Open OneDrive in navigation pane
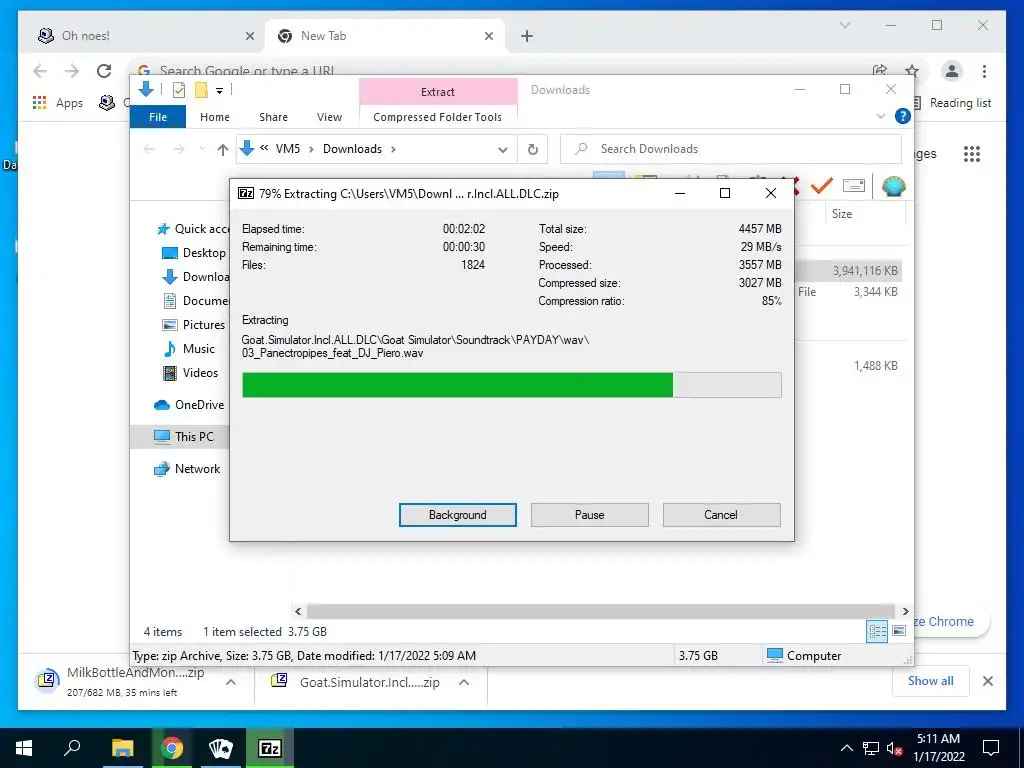This screenshot has width=1024, height=768. [189, 405]
